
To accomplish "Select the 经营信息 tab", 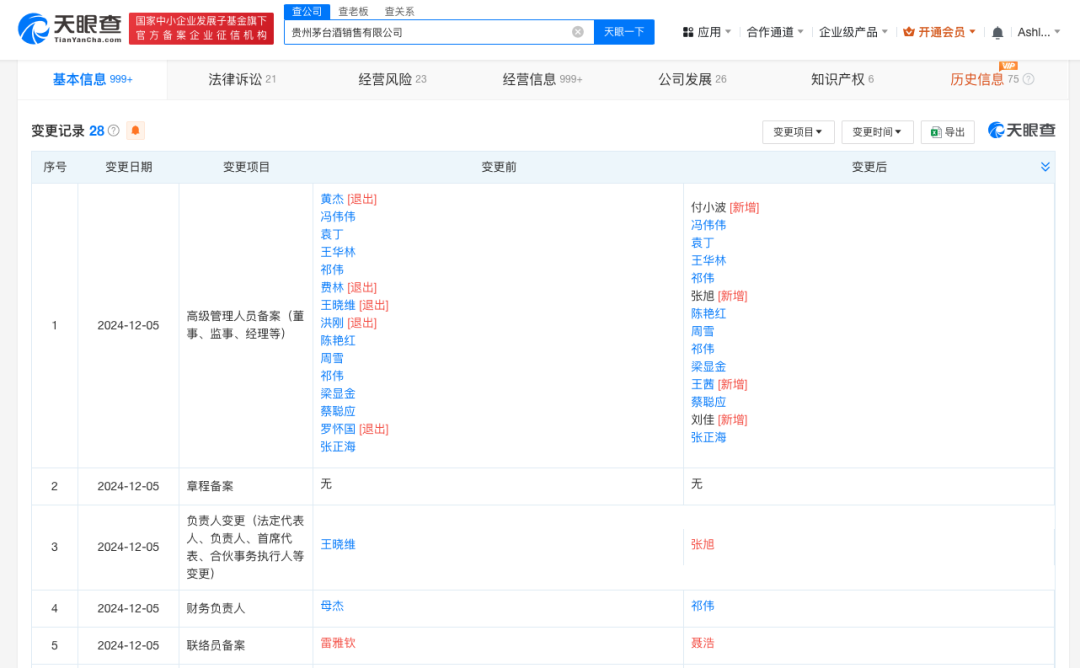I will point(542,79).
